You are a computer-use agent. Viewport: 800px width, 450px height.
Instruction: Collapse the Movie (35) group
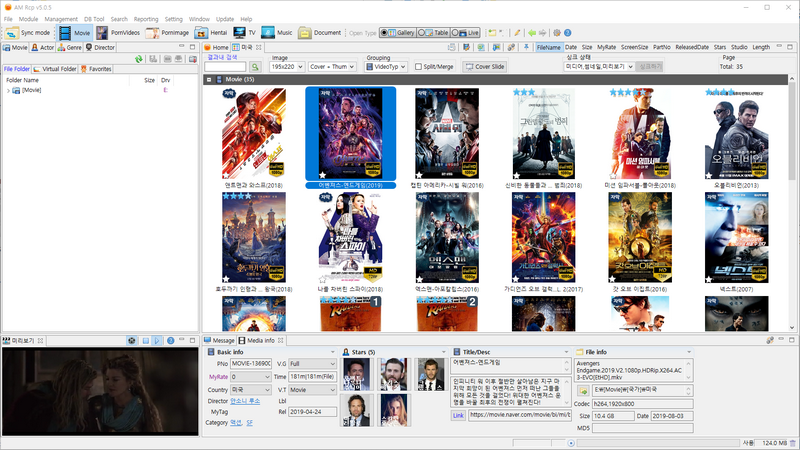(x=209, y=80)
